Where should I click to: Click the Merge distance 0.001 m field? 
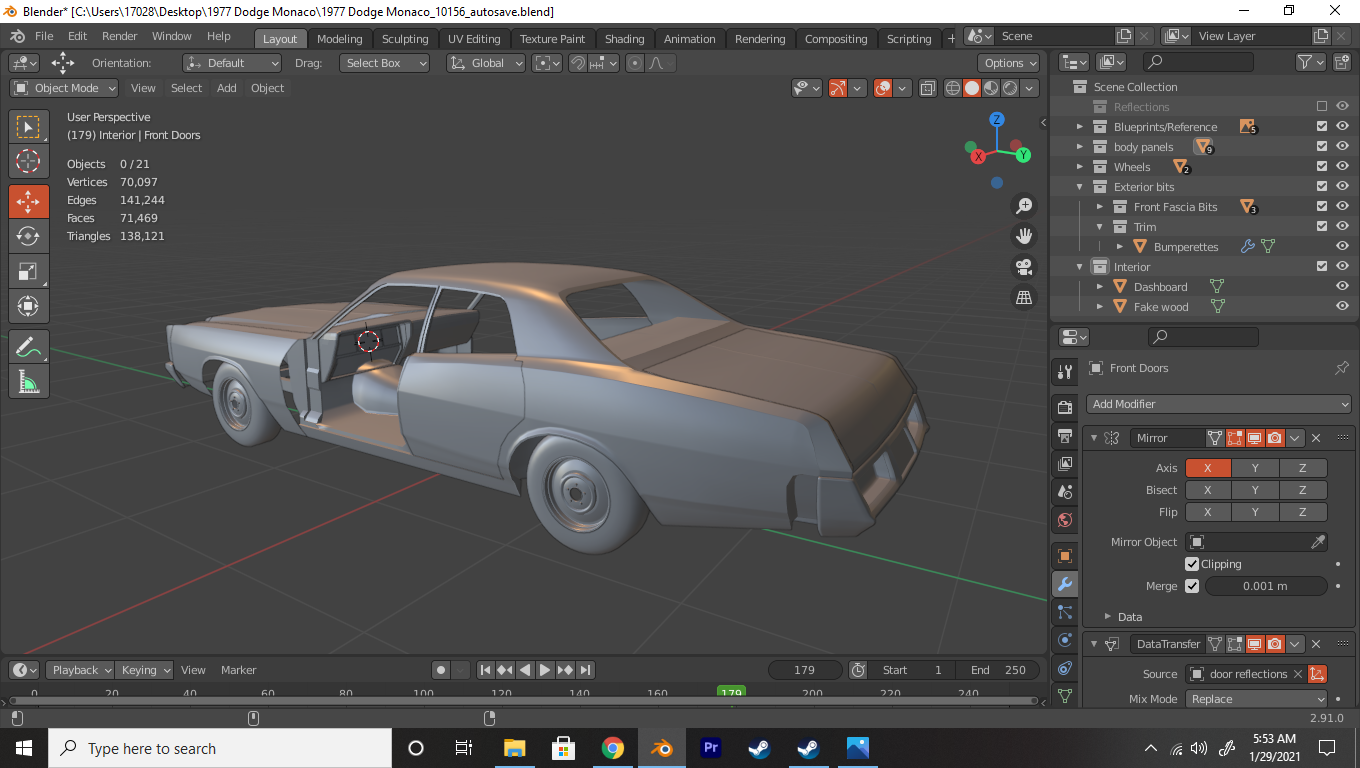click(1265, 586)
